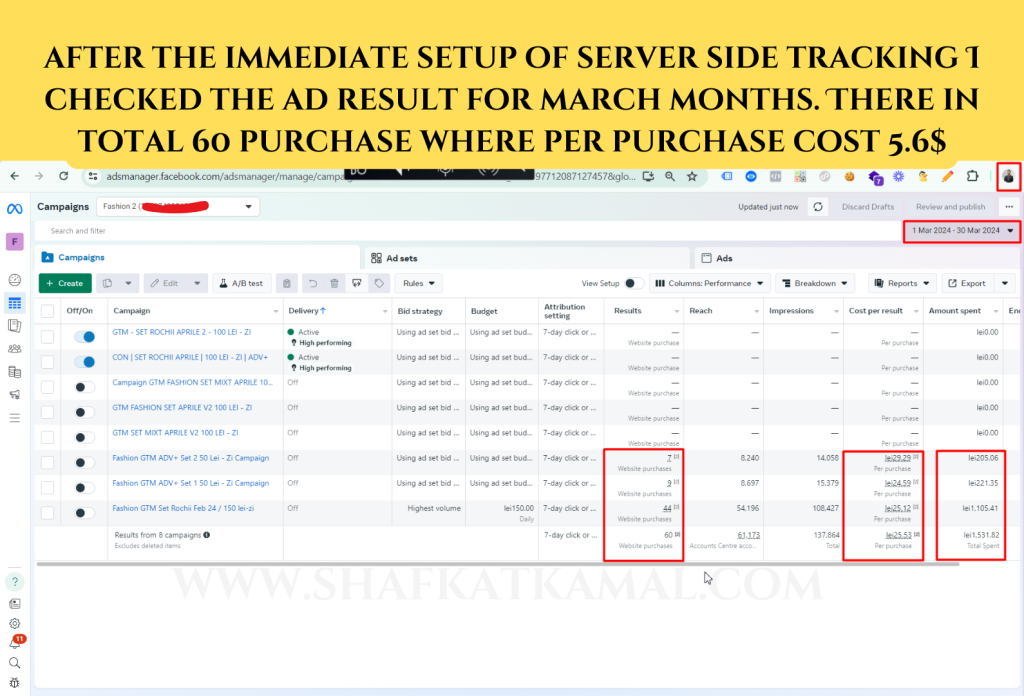Screen dimensions: 1024x696
Task: Open the browser extensions puzzle icon
Action: 972,176
